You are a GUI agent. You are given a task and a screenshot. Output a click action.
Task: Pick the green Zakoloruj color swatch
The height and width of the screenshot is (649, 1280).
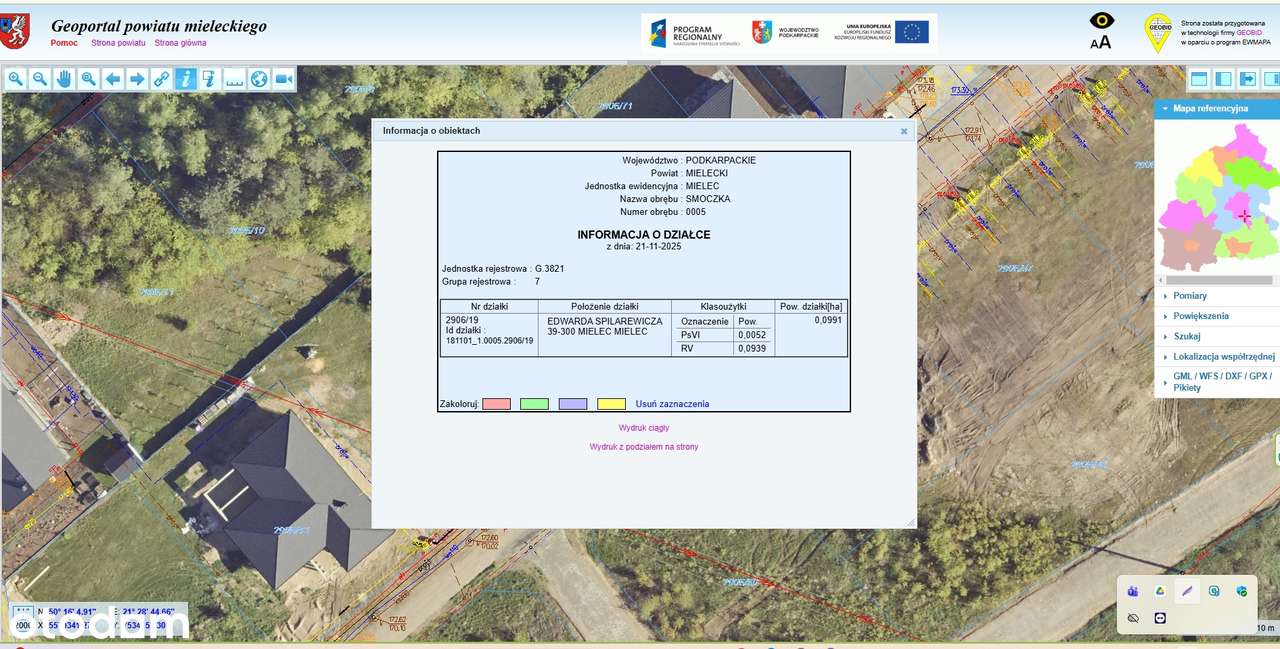coord(534,404)
